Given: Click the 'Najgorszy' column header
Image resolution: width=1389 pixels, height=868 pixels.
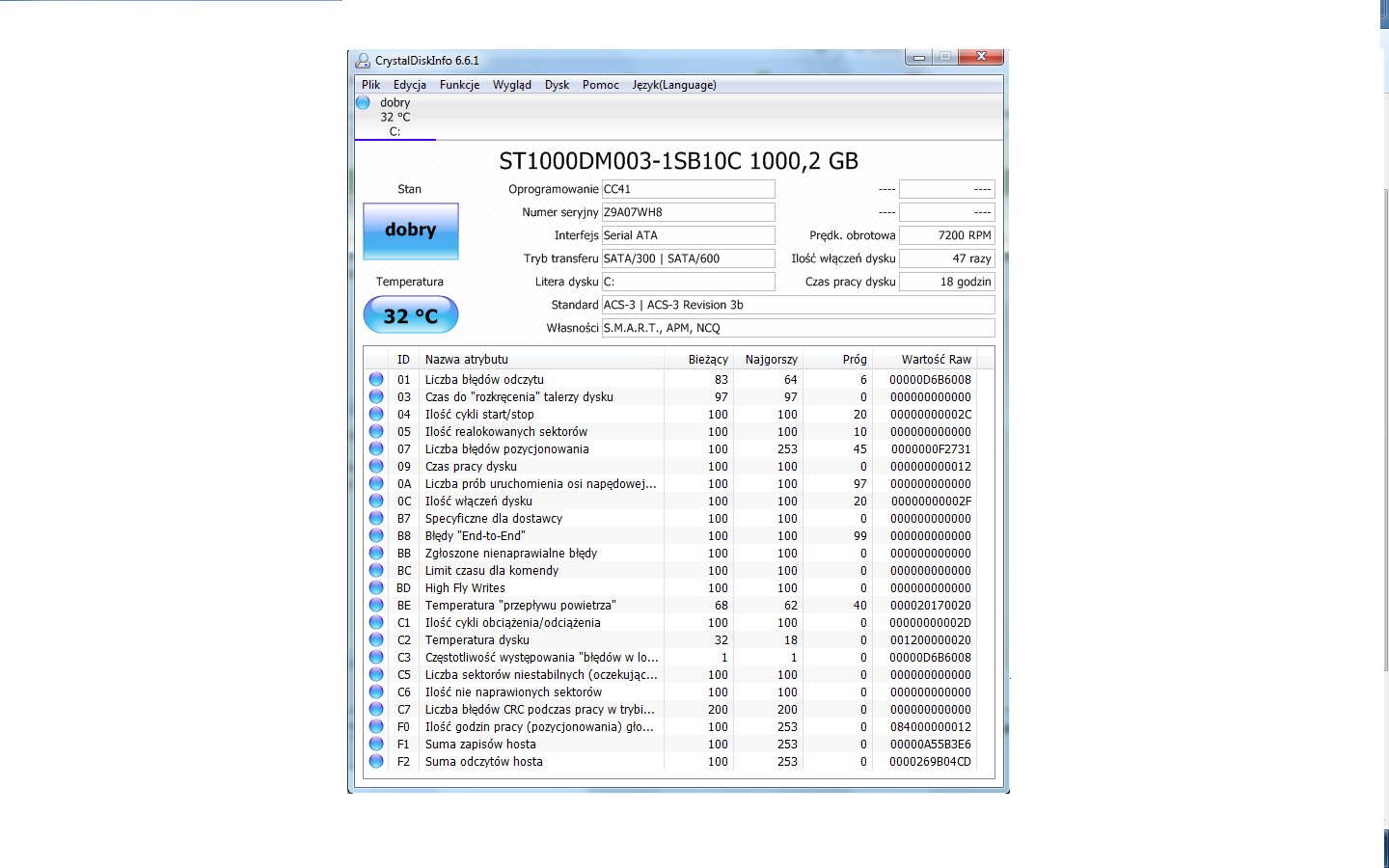Looking at the screenshot, I should click(768, 359).
